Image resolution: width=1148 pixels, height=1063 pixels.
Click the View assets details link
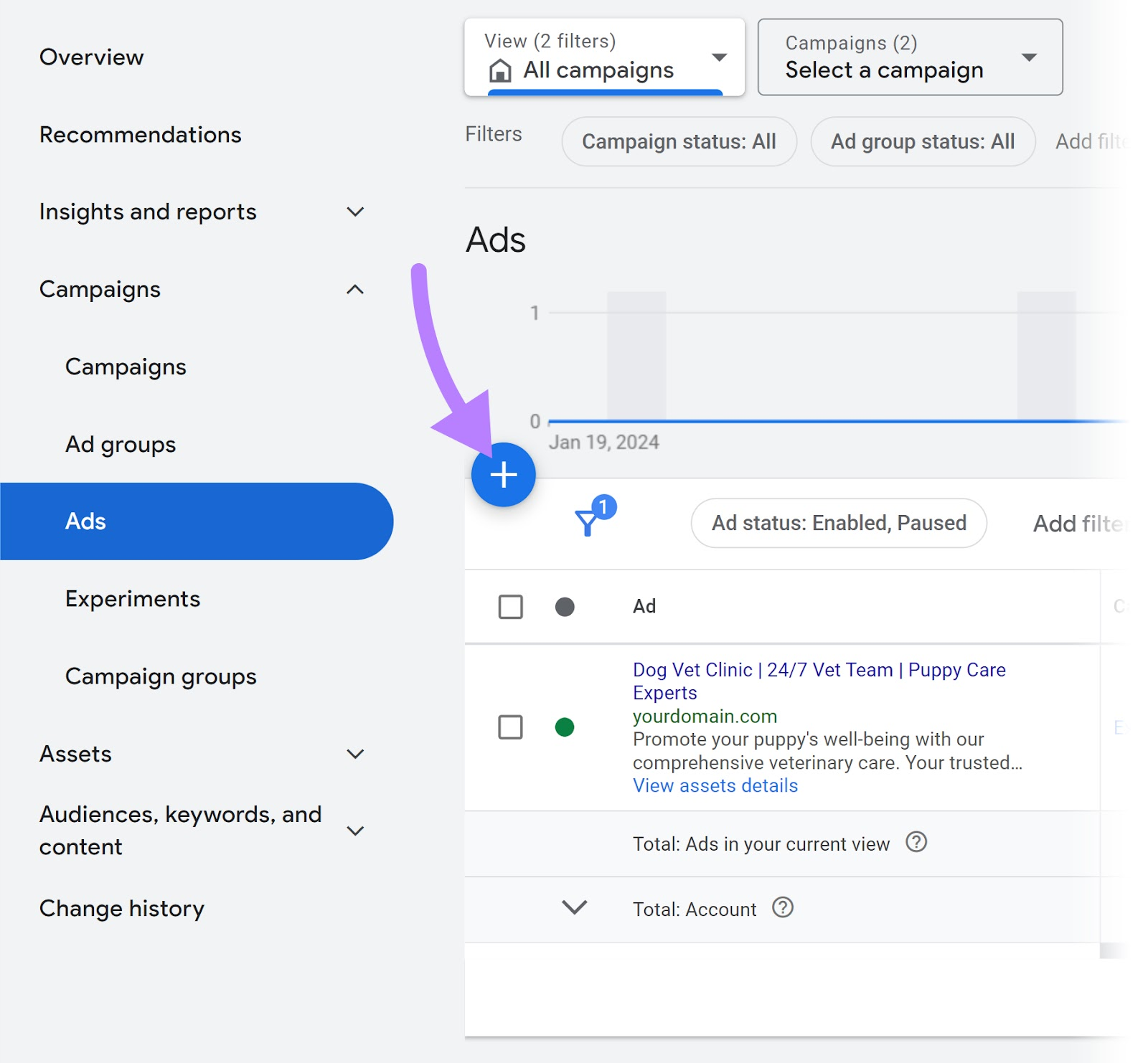714,785
